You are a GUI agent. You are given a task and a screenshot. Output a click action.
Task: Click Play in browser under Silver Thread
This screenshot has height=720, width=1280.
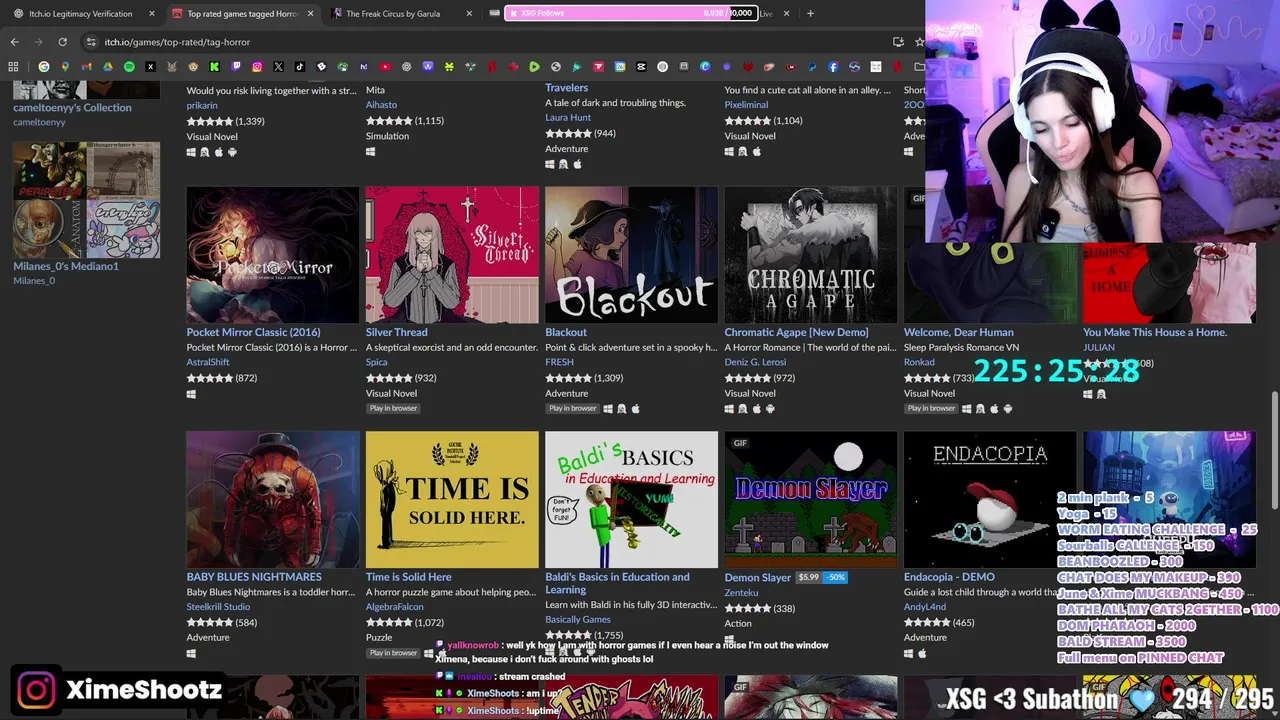tap(393, 408)
